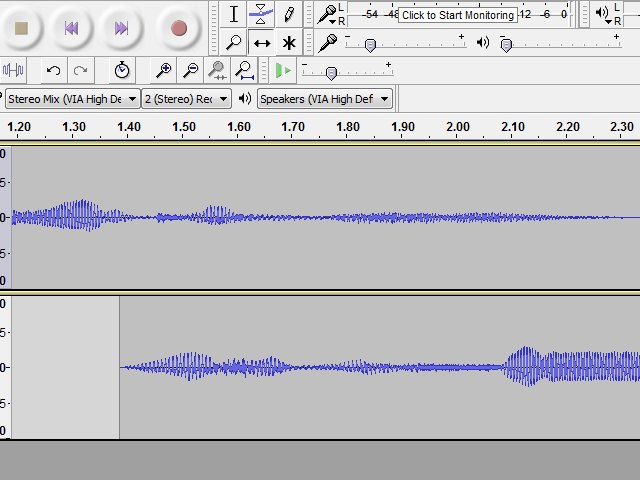Select the Selection (I-beam) tool
The width and height of the screenshot is (640, 480).
pyautogui.click(x=233, y=14)
